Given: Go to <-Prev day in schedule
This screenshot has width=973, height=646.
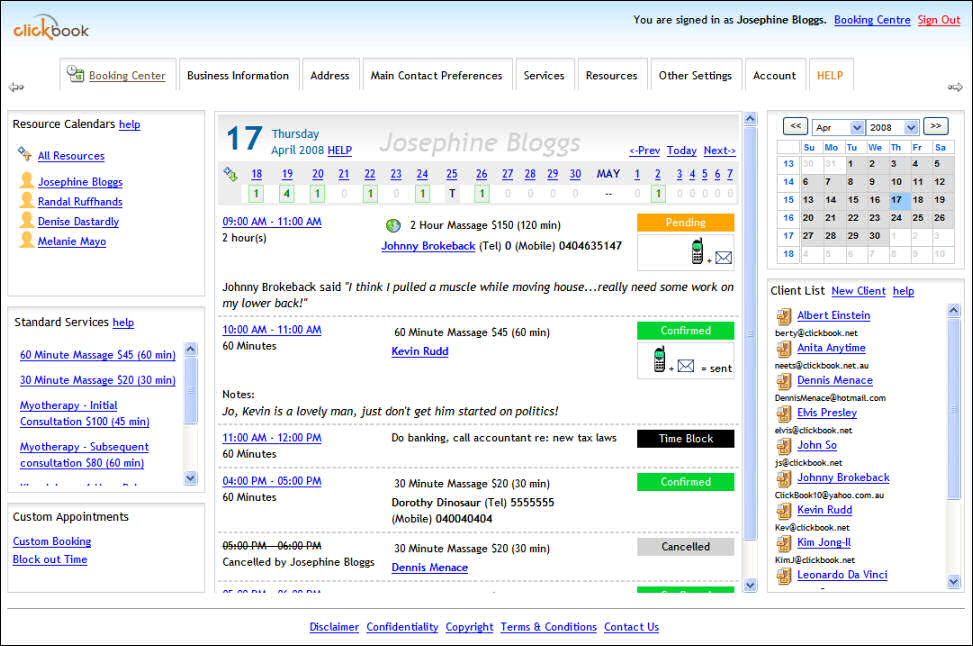Looking at the screenshot, I should [x=645, y=150].
